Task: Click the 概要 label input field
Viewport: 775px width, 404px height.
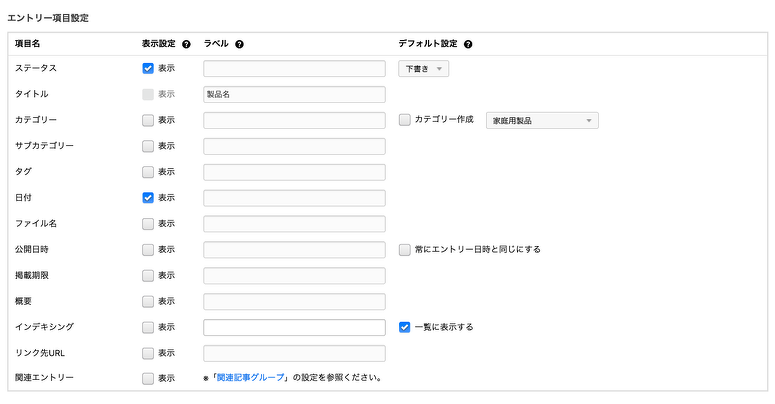Action: click(x=294, y=301)
